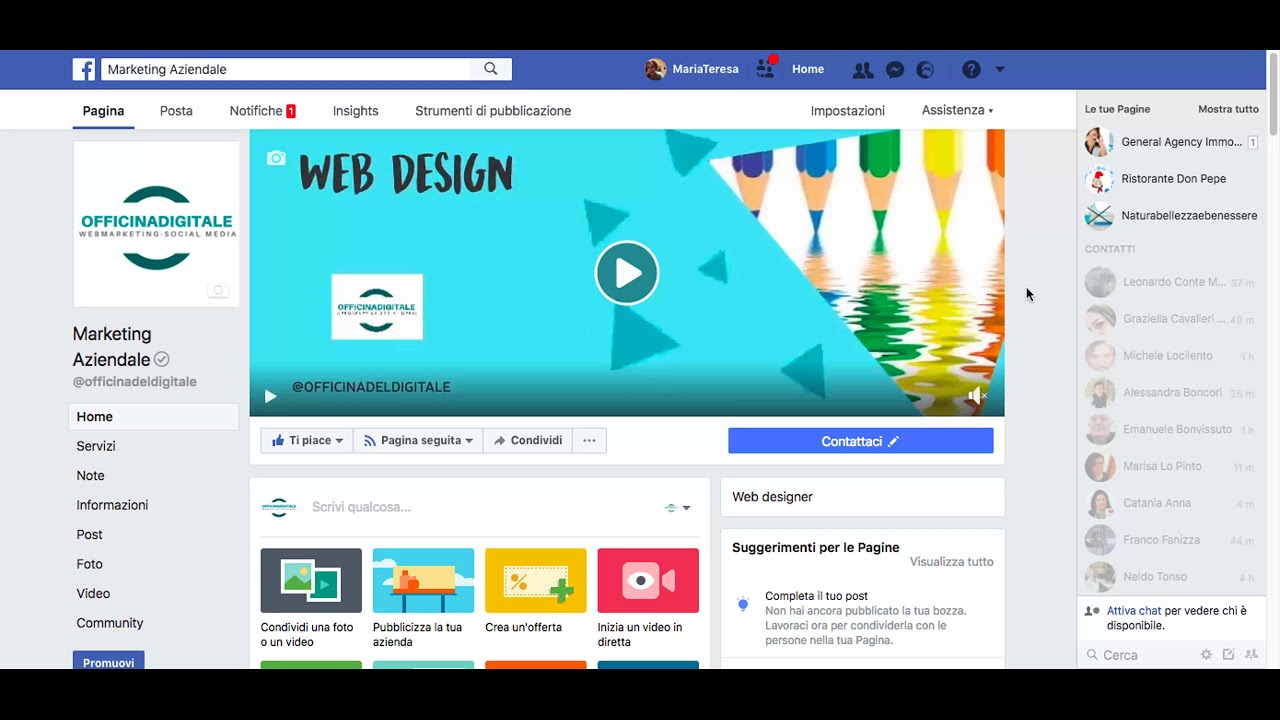Open chat with Alessandra Boncori
The width and height of the screenshot is (1280, 720).
[1171, 393]
